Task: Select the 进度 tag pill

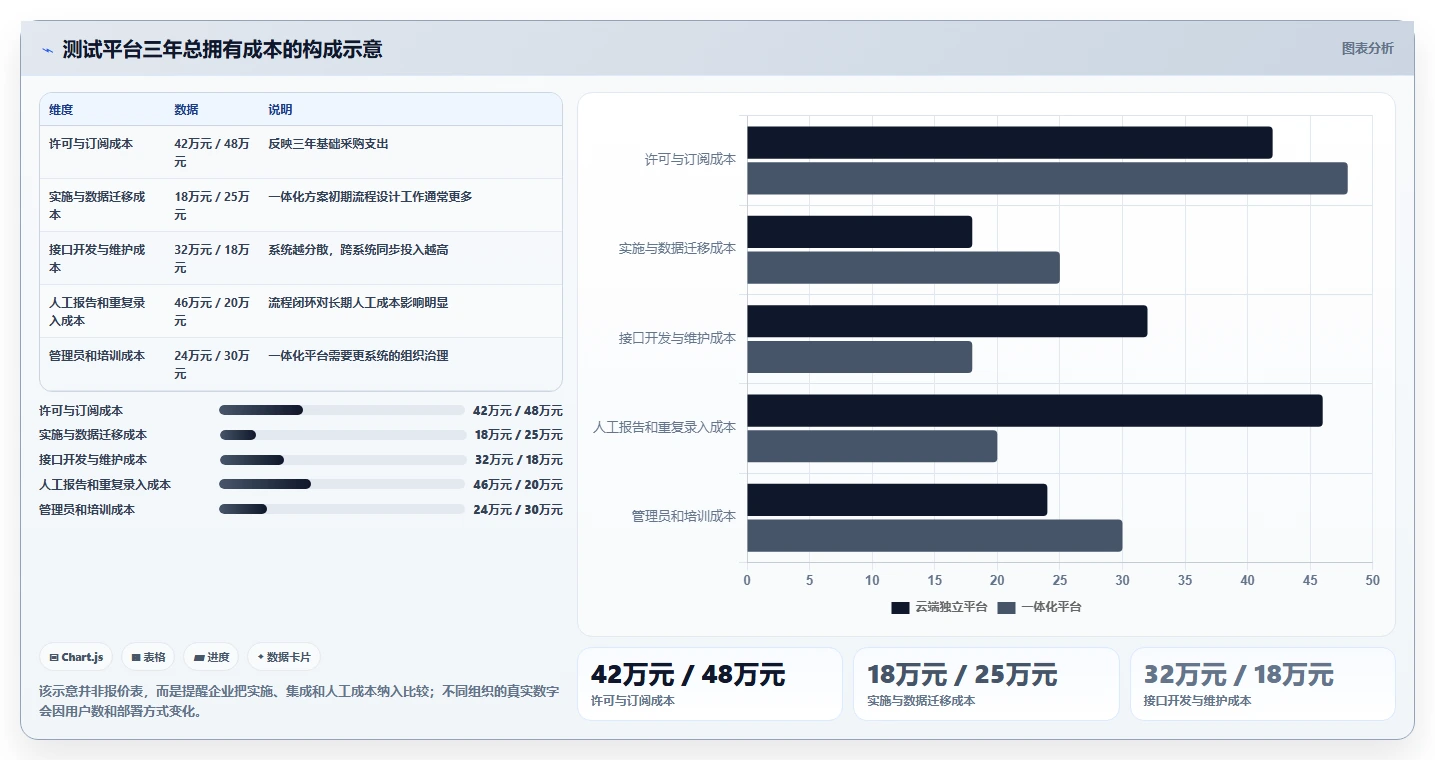Action: pyautogui.click(x=211, y=657)
